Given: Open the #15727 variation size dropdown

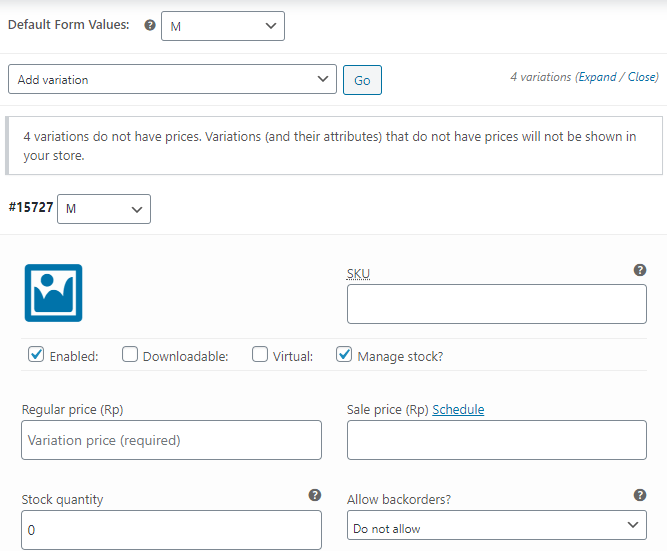Looking at the screenshot, I should (x=104, y=209).
